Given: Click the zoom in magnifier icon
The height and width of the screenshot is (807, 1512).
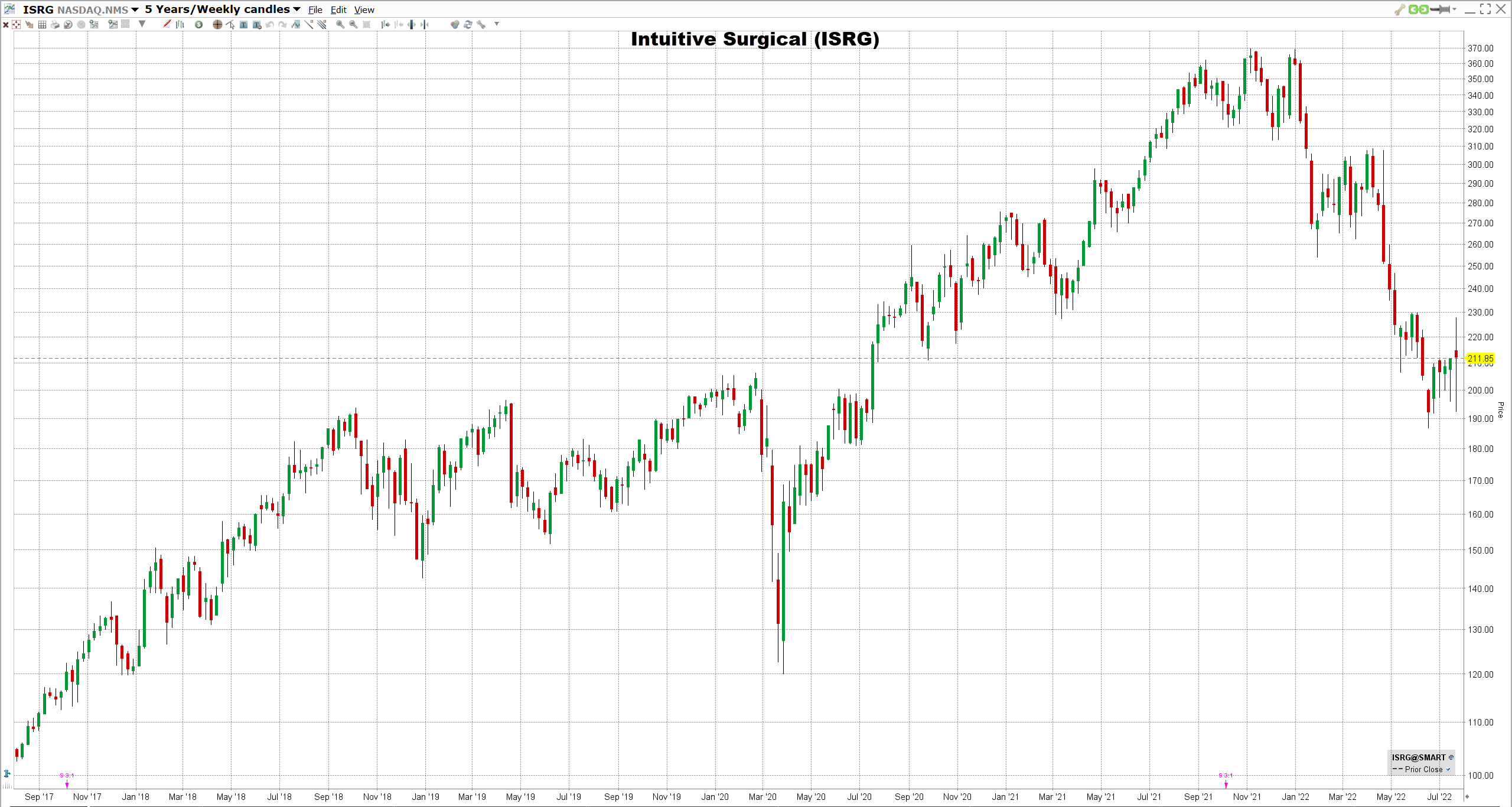Looking at the screenshot, I should click(340, 25).
